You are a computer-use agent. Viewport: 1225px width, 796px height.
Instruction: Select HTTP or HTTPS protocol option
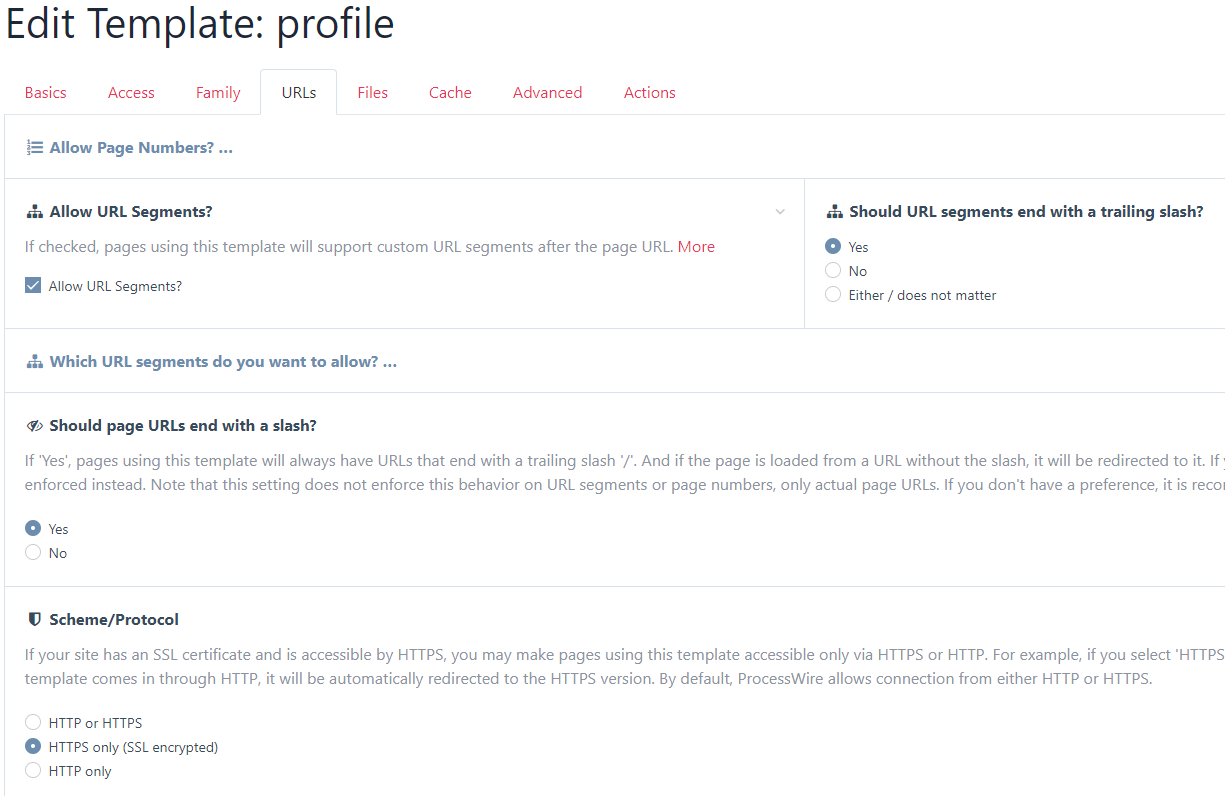pos(33,723)
